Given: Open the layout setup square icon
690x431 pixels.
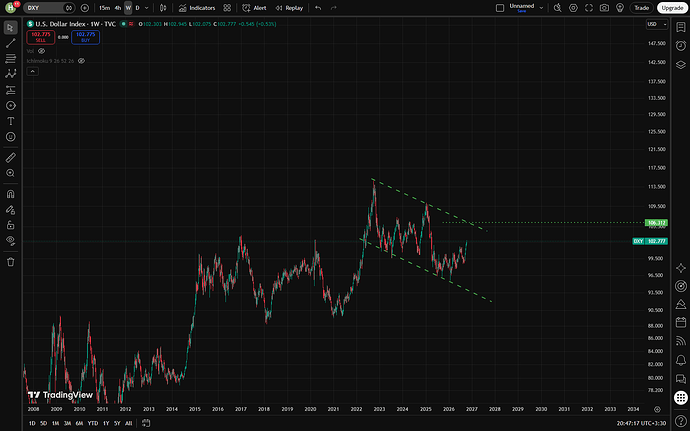Looking at the screenshot, I should pos(500,8).
